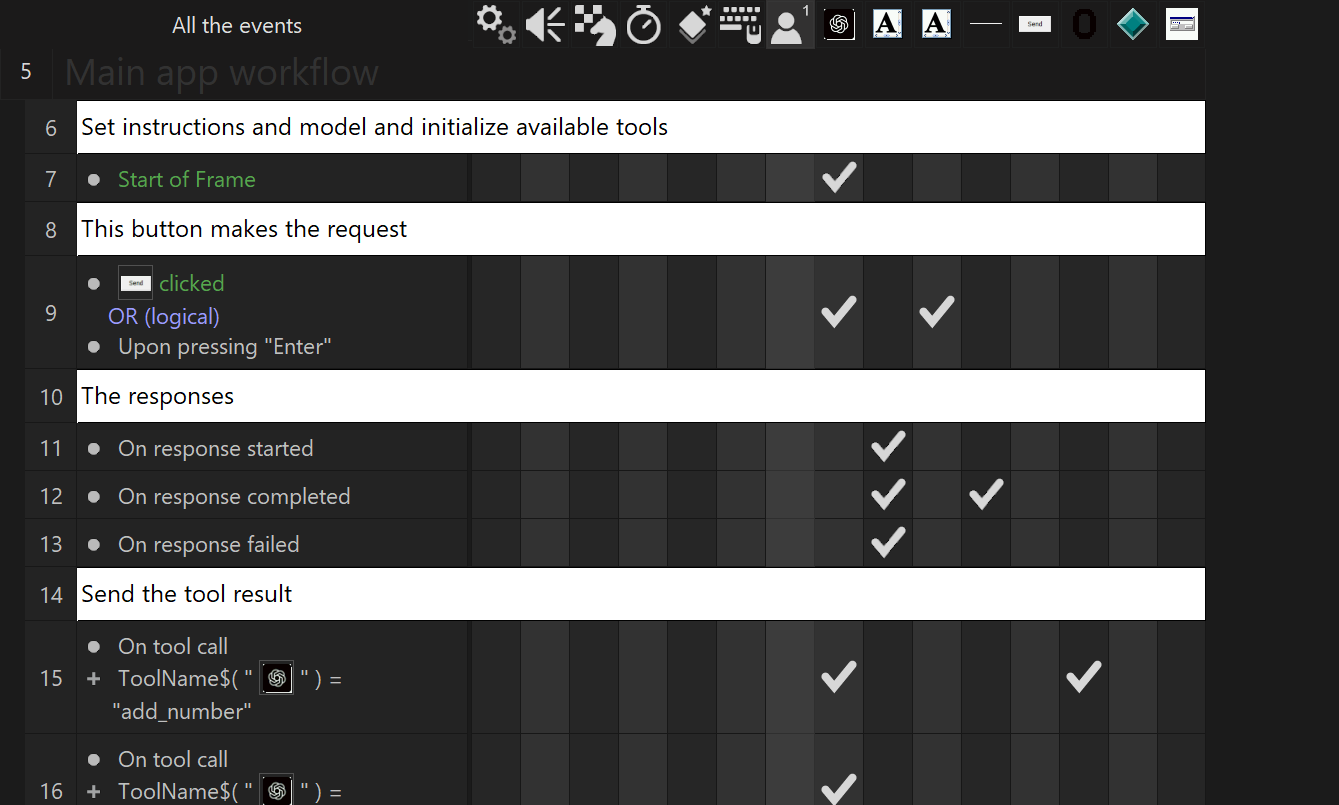This screenshot has width=1339, height=805.
Task: Select the Timer stopwatch icon
Action: (643, 24)
